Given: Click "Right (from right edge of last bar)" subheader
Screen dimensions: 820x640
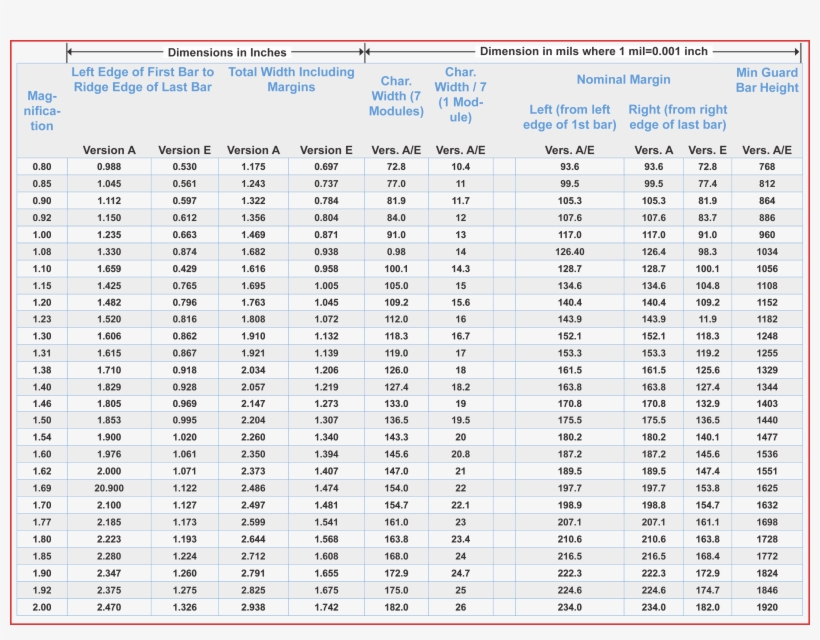Looking at the screenshot, I should pos(678,117).
